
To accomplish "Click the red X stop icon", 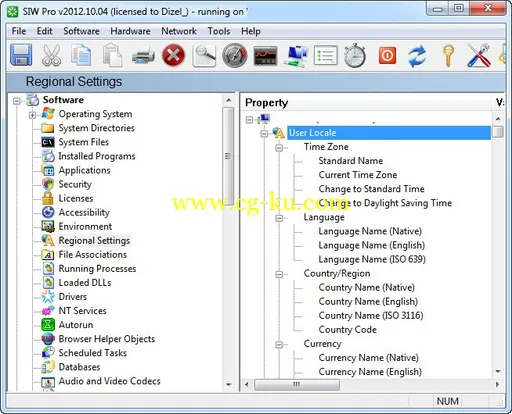I will coord(173,55).
